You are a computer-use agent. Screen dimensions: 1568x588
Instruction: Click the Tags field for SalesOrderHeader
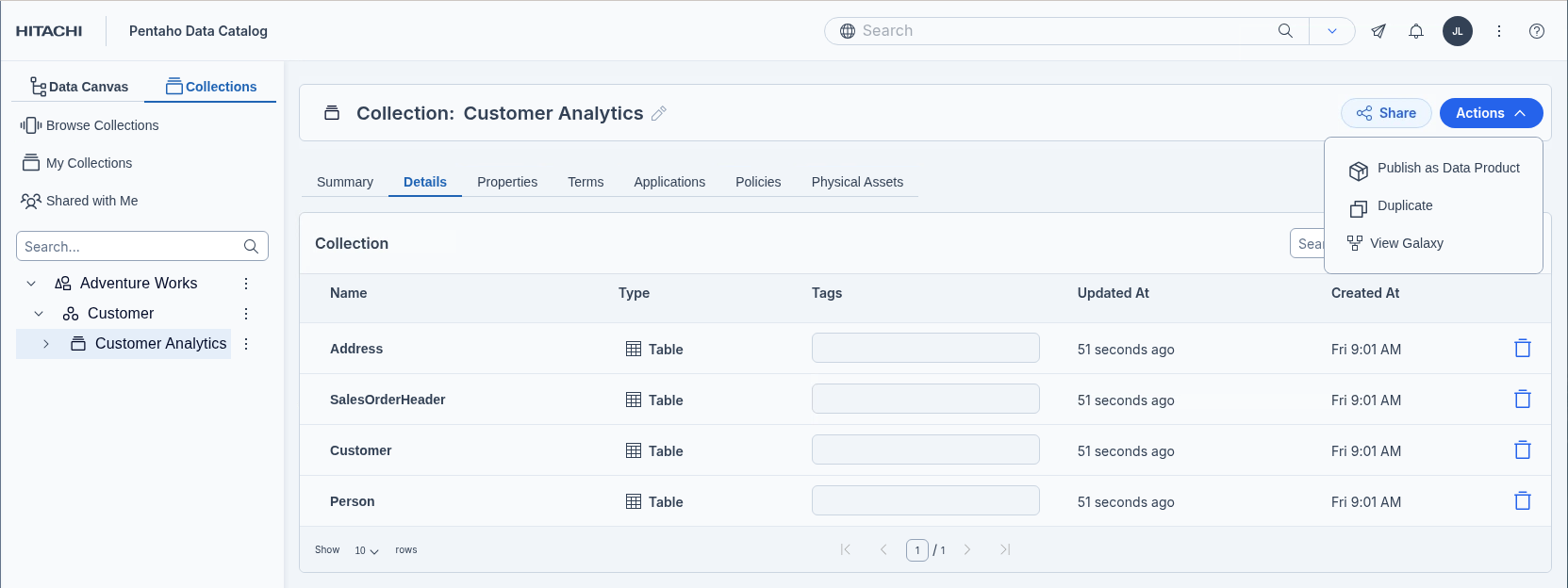pyautogui.click(x=925, y=399)
